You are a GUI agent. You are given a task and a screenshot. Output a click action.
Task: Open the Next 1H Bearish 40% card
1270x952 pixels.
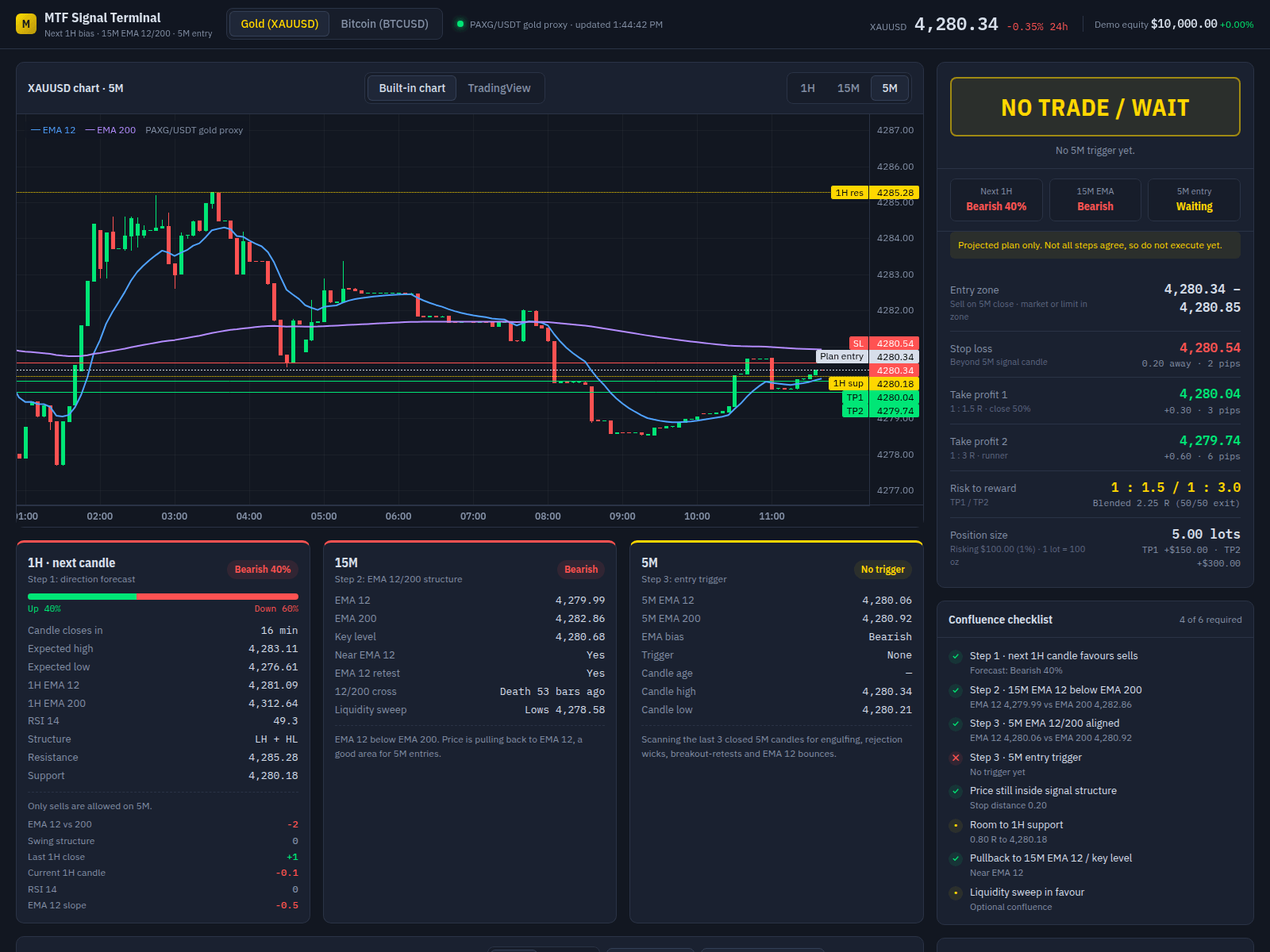coord(996,199)
